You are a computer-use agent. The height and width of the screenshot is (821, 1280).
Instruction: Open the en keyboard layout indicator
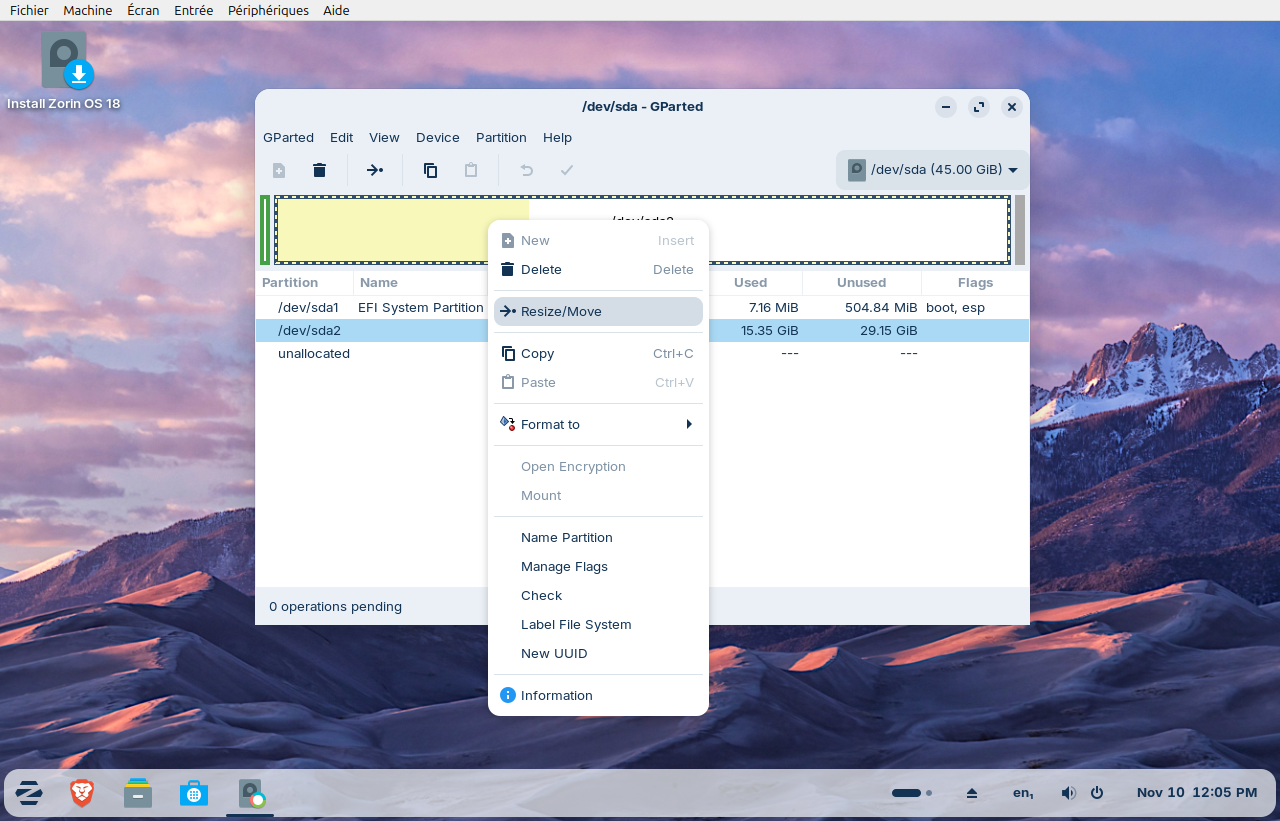point(1023,793)
